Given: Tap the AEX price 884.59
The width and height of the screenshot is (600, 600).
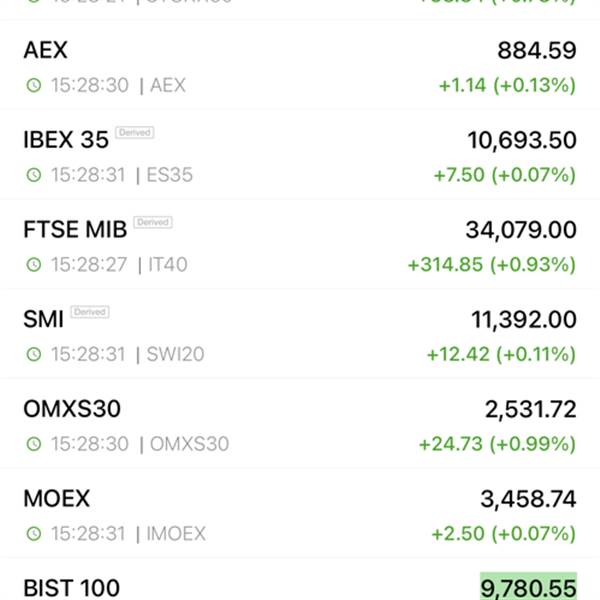Looking at the screenshot, I should coord(537,51).
